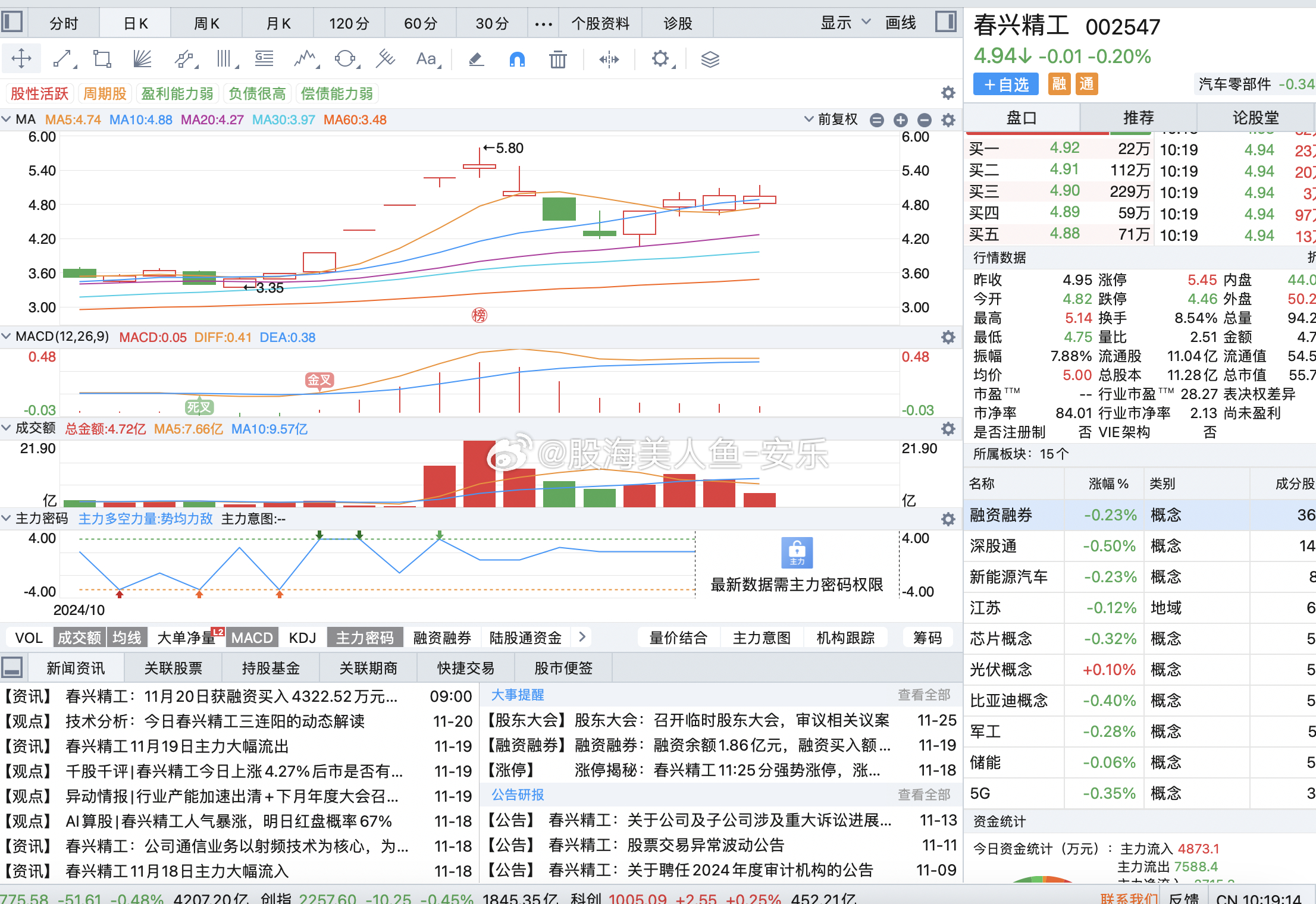Toggle the 融资融券 indicator

coord(442,638)
